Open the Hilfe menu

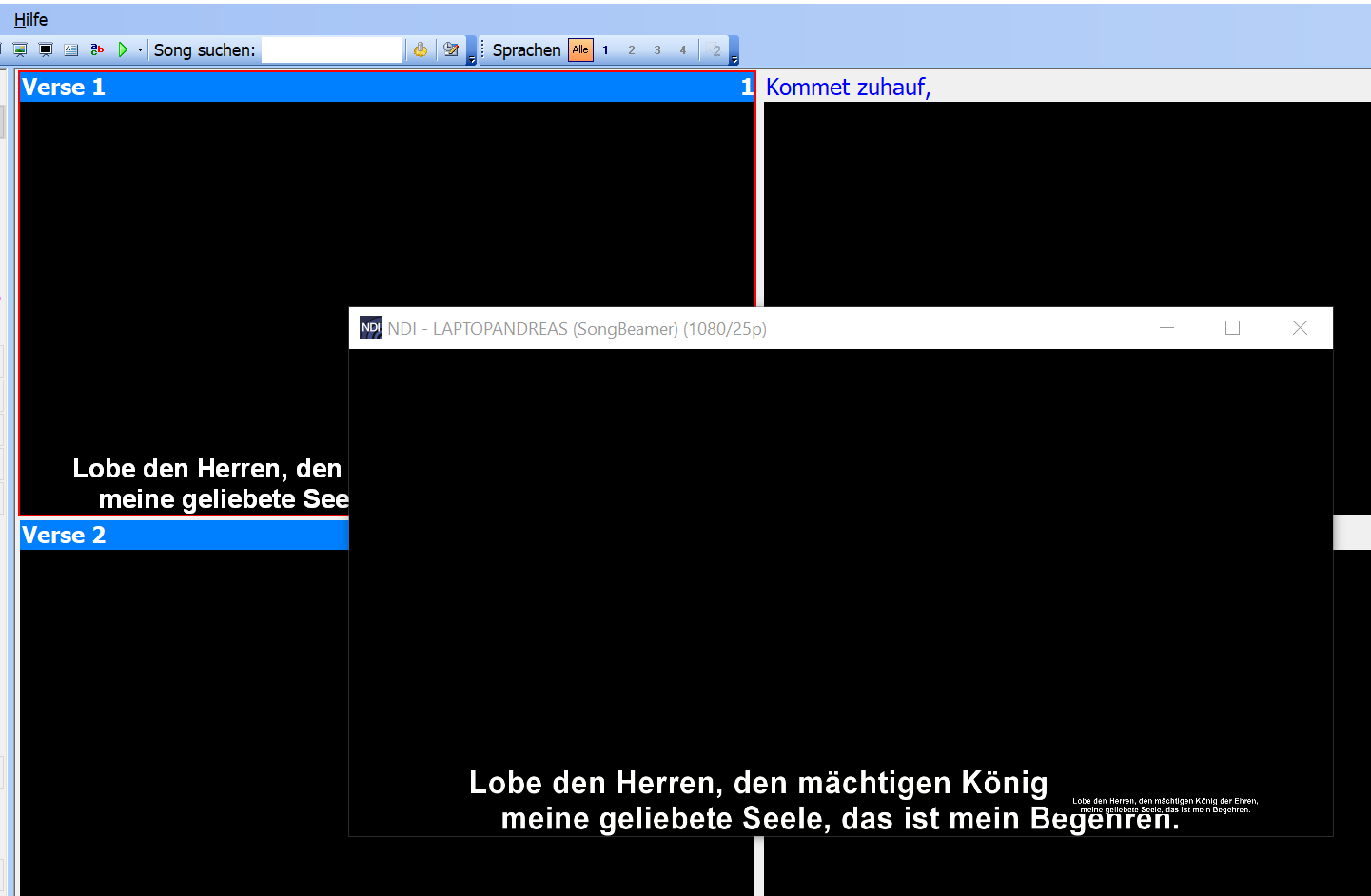click(x=30, y=19)
